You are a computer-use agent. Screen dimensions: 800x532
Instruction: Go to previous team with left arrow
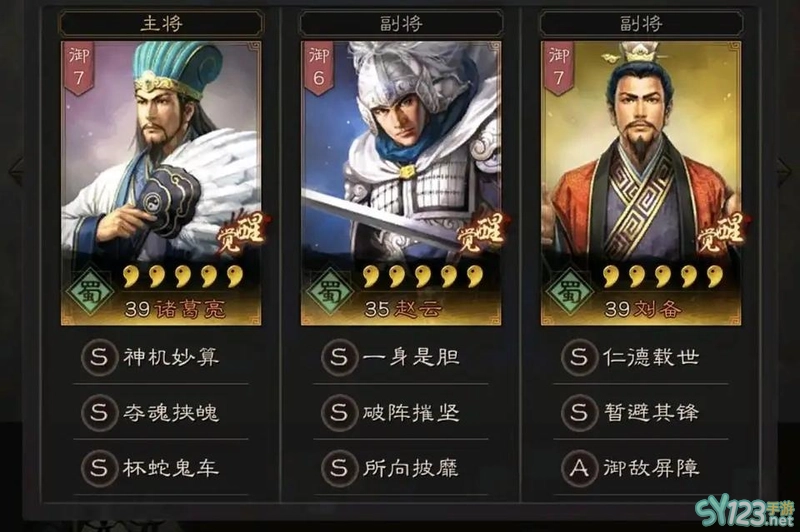coord(15,171)
